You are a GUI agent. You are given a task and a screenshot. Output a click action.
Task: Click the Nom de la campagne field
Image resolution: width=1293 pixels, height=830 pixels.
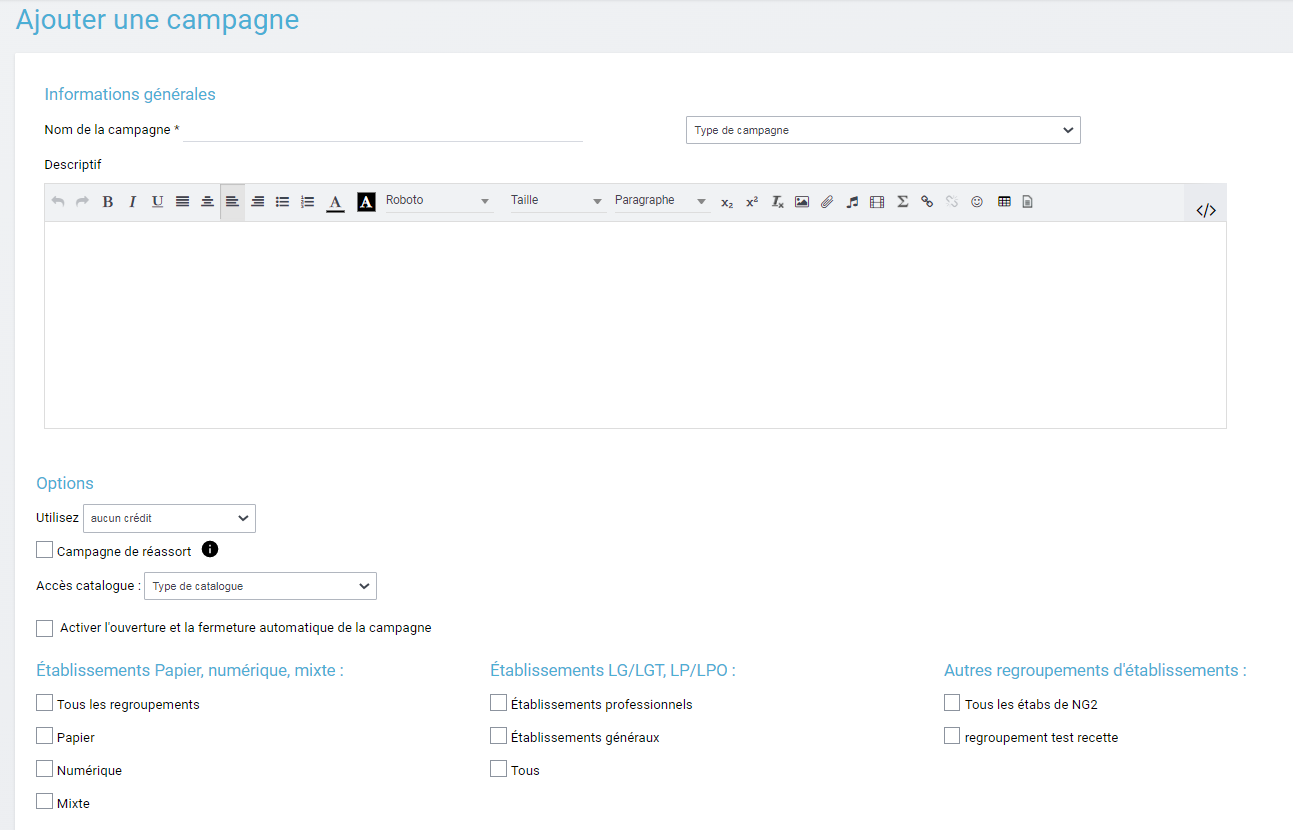tap(383, 130)
